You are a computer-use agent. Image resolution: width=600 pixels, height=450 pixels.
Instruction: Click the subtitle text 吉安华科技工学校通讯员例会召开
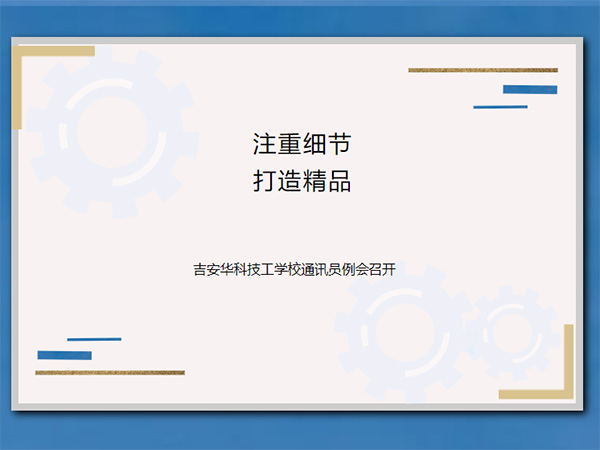[300, 269]
